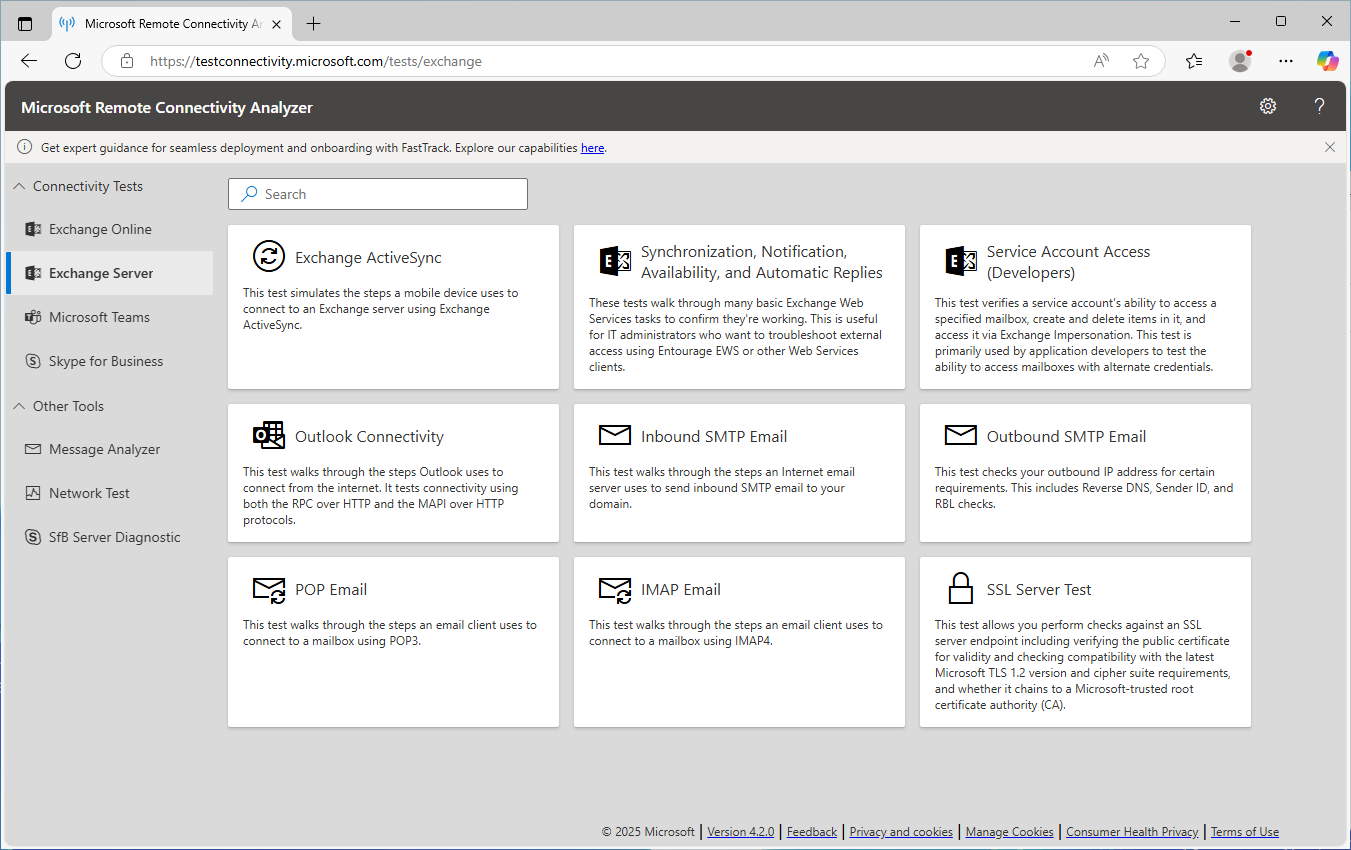Open the Service Account Access (Developers) title
This screenshot has height=850, width=1351.
tap(1068, 262)
